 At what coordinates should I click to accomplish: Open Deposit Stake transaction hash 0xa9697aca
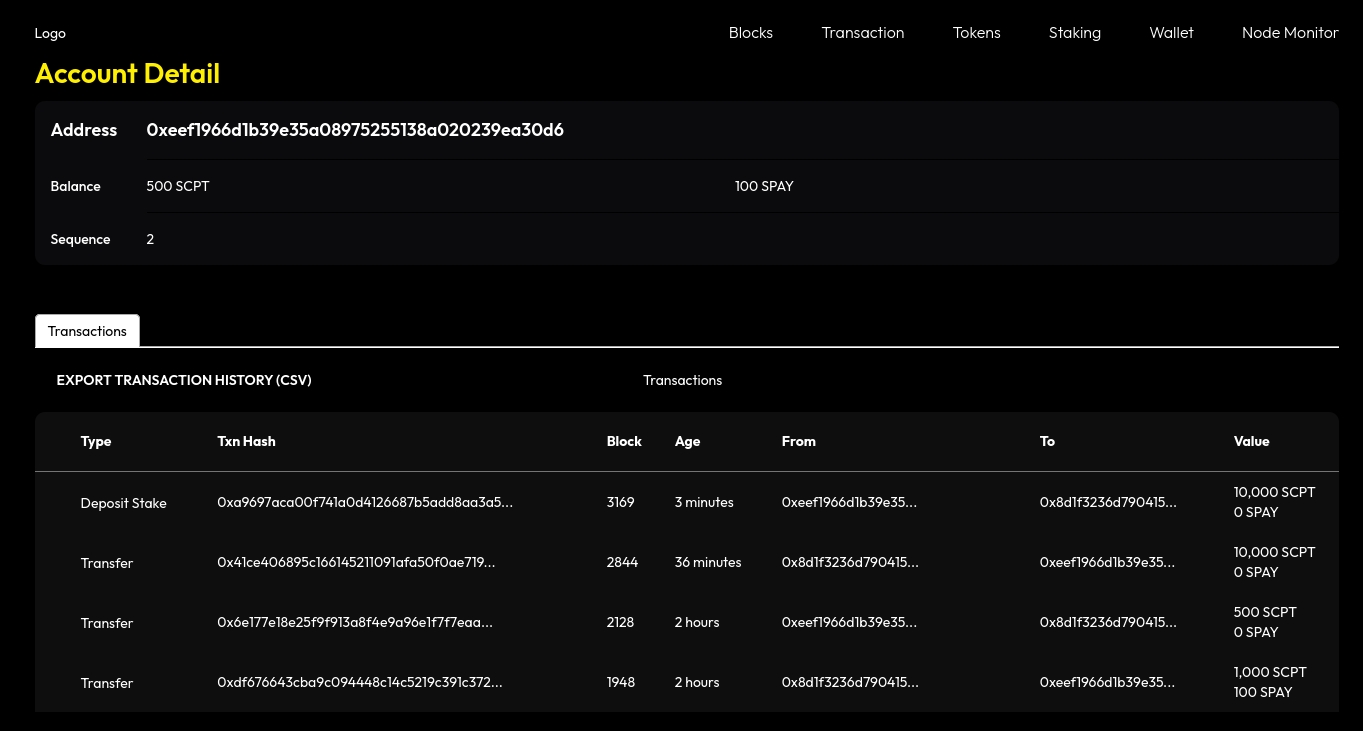coord(365,502)
